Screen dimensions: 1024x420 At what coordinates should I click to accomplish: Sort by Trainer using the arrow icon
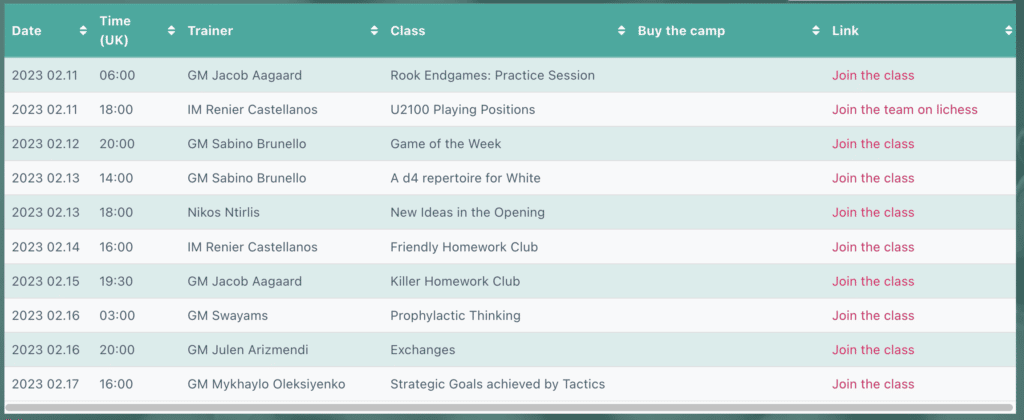pyautogui.click(x=374, y=31)
